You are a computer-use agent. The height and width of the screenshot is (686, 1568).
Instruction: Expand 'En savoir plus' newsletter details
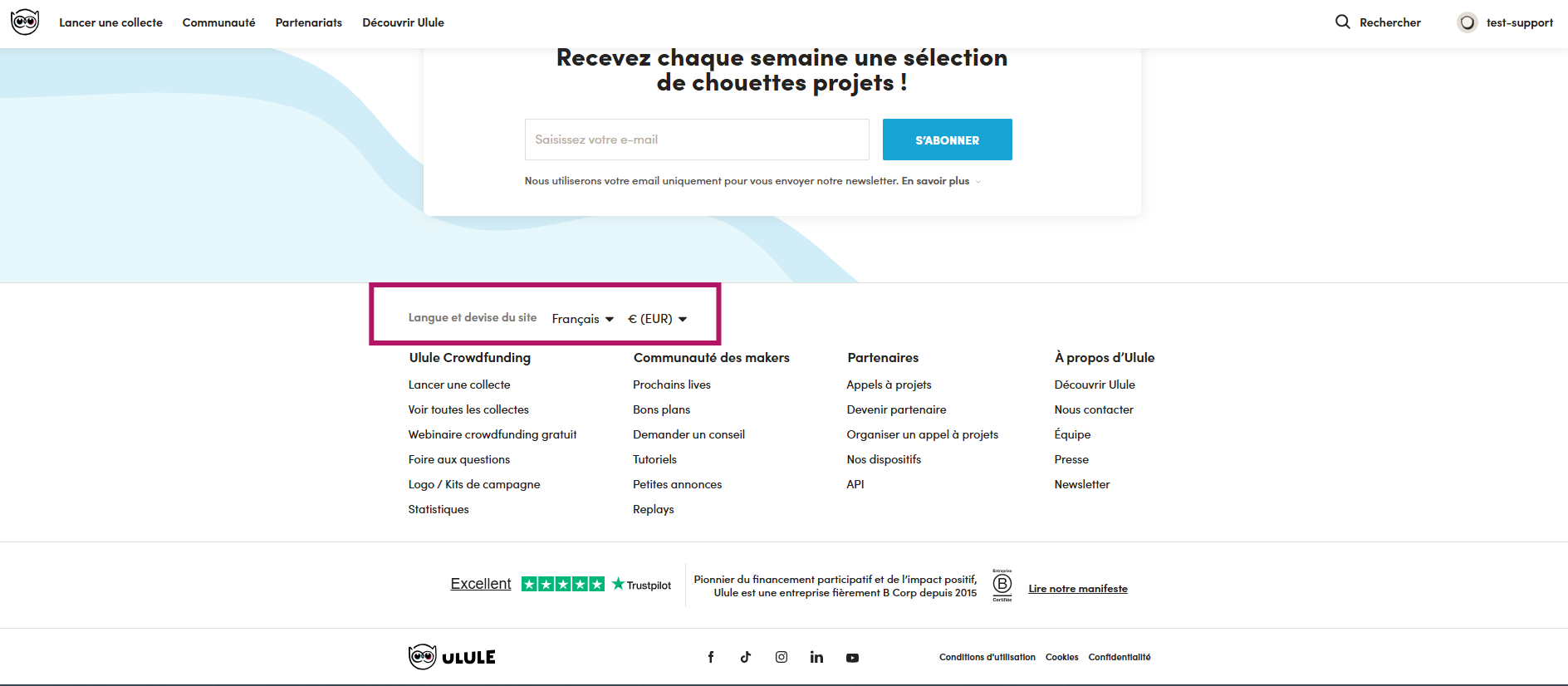tap(941, 181)
